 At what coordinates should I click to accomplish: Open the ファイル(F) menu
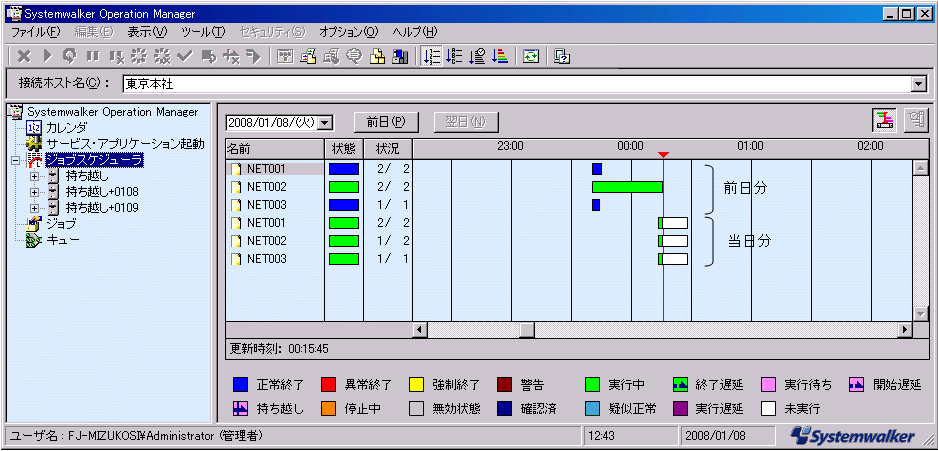[36, 32]
